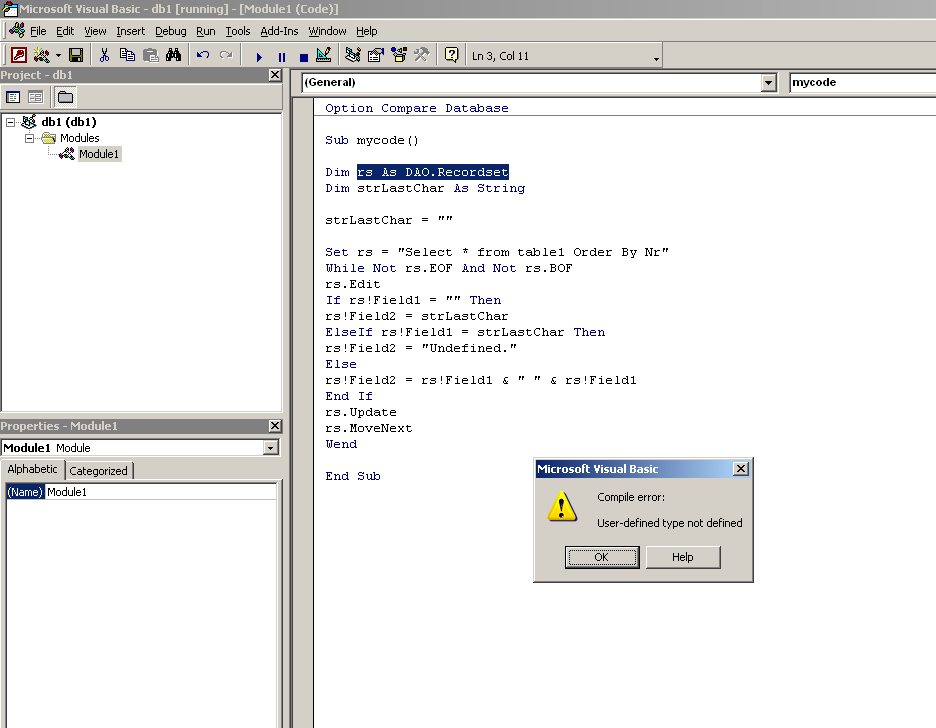Click the View Microsoft Access toolbar icon
936x728 pixels.
18,56
